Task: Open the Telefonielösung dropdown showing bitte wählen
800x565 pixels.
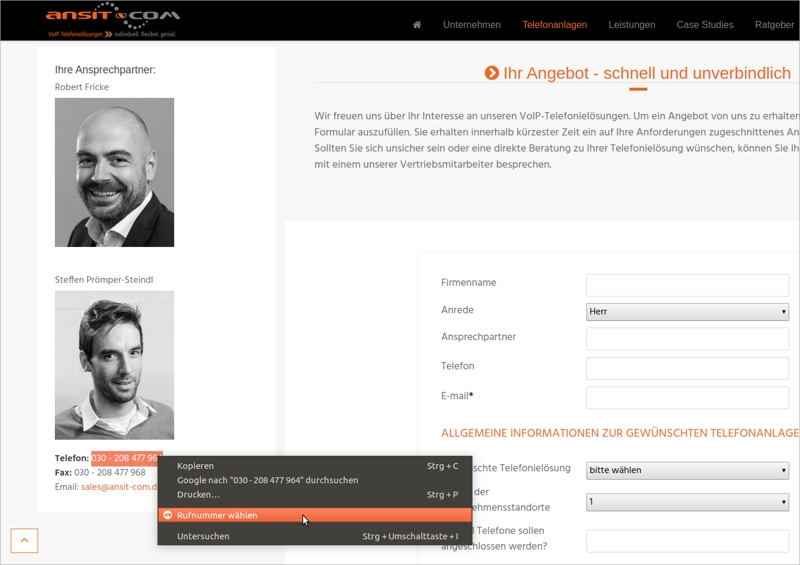Action: point(687,470)
